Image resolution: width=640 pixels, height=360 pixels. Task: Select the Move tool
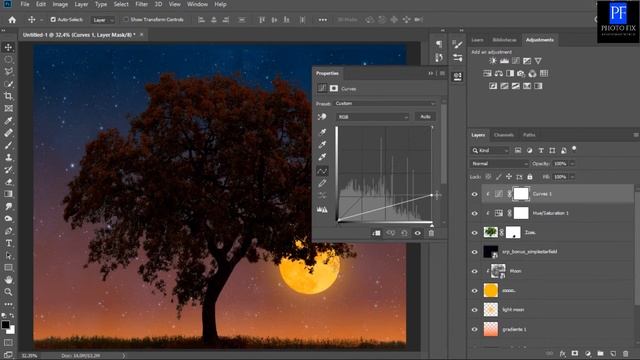point(8,47)
